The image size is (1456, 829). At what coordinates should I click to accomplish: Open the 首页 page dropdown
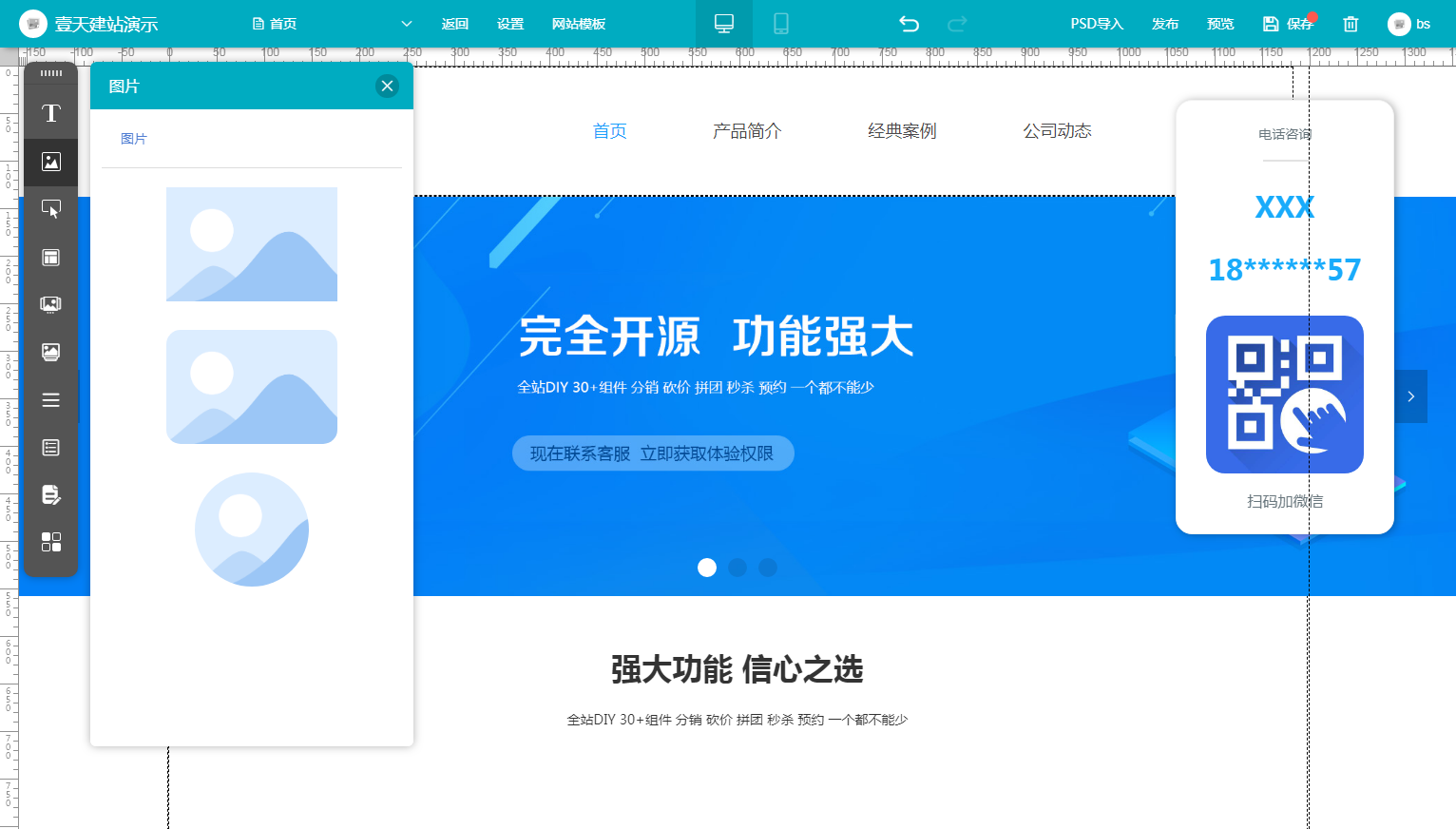point(333,24)
